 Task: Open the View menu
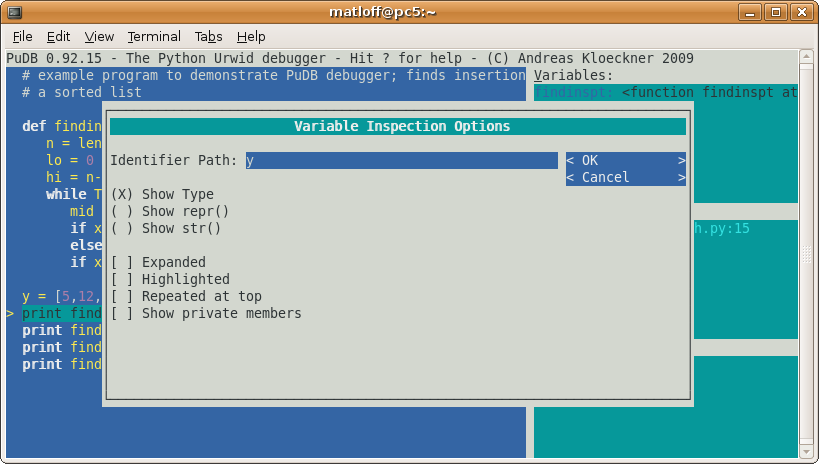(99, 36)
